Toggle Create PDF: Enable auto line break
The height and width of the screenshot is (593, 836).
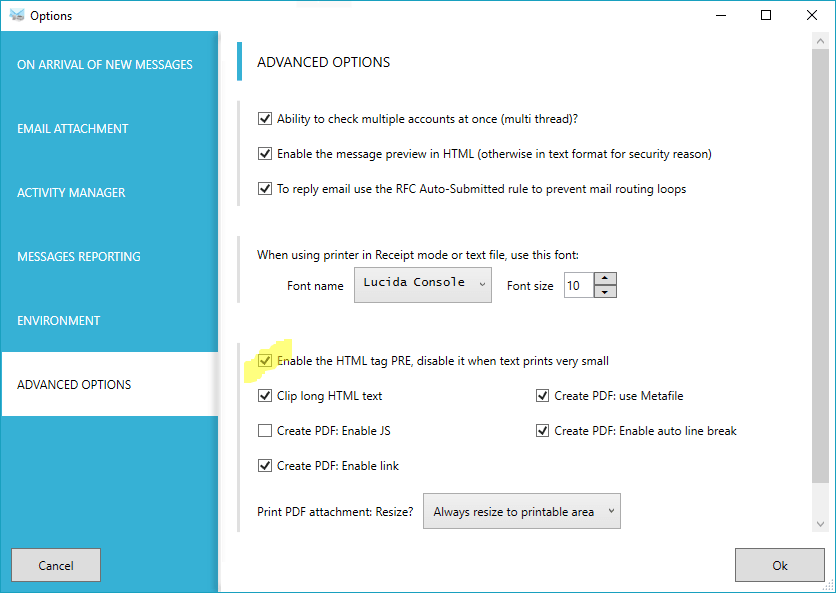(542, 430)
